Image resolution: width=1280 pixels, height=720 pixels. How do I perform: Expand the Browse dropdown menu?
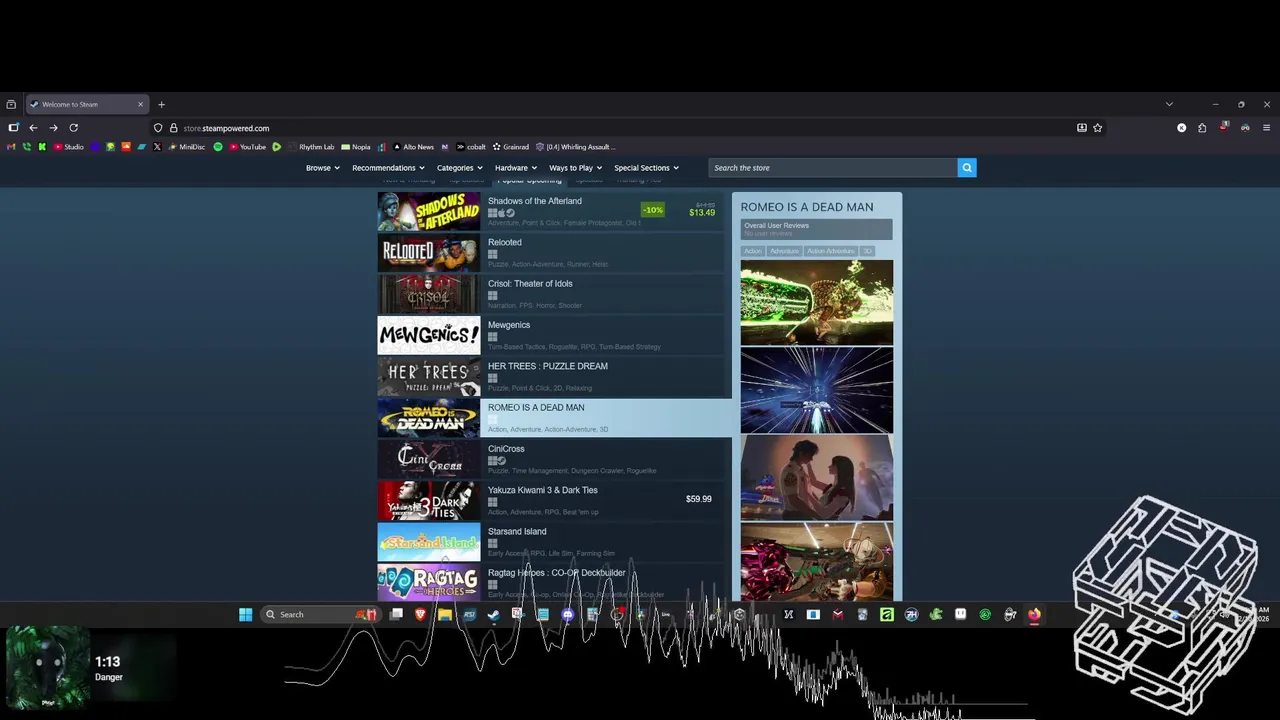[x=323, y=168]
